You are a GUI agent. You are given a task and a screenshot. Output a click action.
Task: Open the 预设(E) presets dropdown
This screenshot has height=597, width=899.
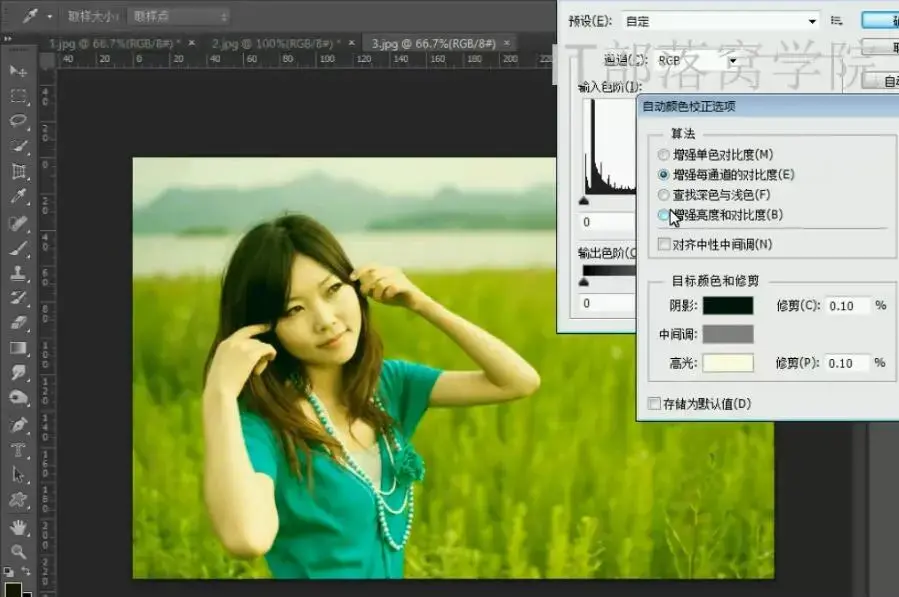[x=810, y=21]
